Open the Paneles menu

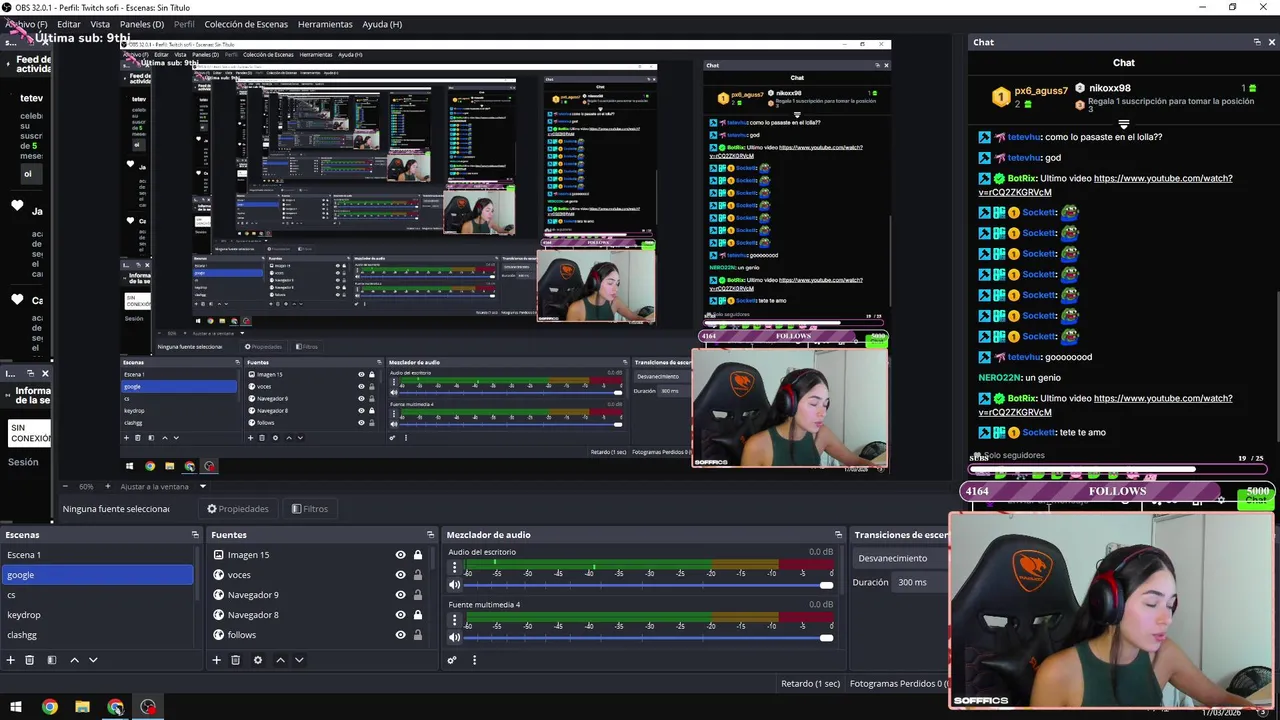click(x=142, y=24)
